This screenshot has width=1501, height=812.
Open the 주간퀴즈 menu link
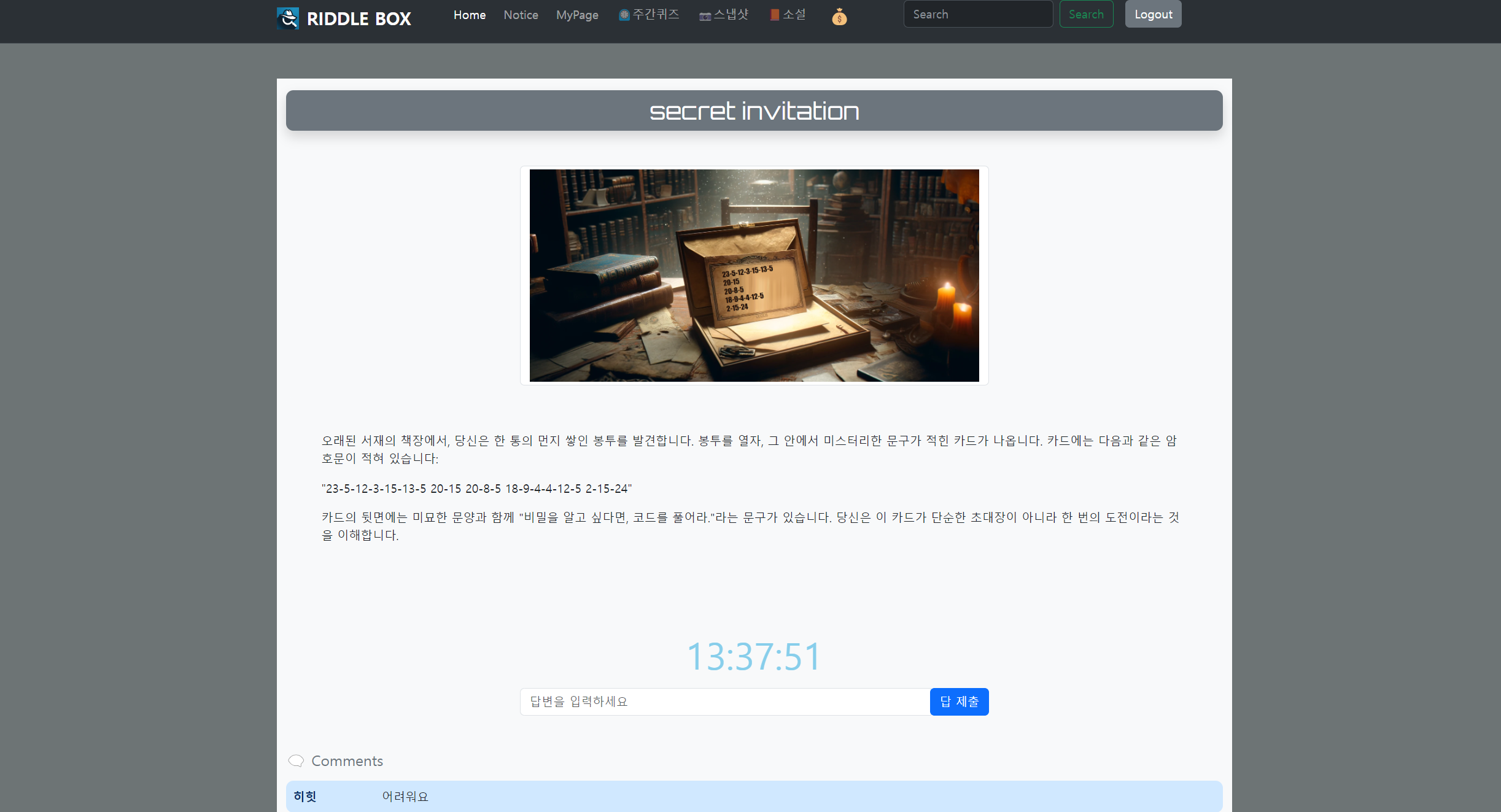(x=656, y=15)
